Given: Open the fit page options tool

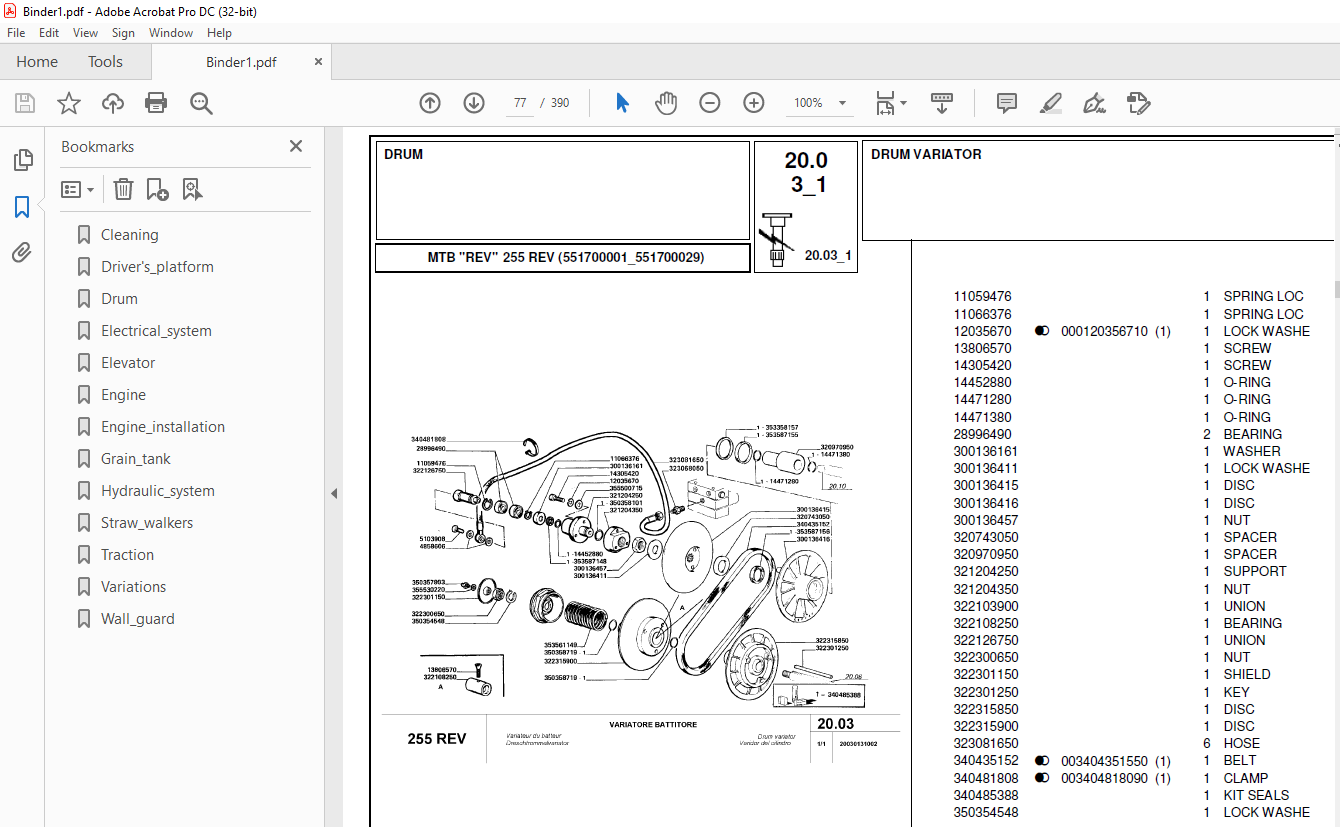Looking at the screenshot, I should coord(890,103).
